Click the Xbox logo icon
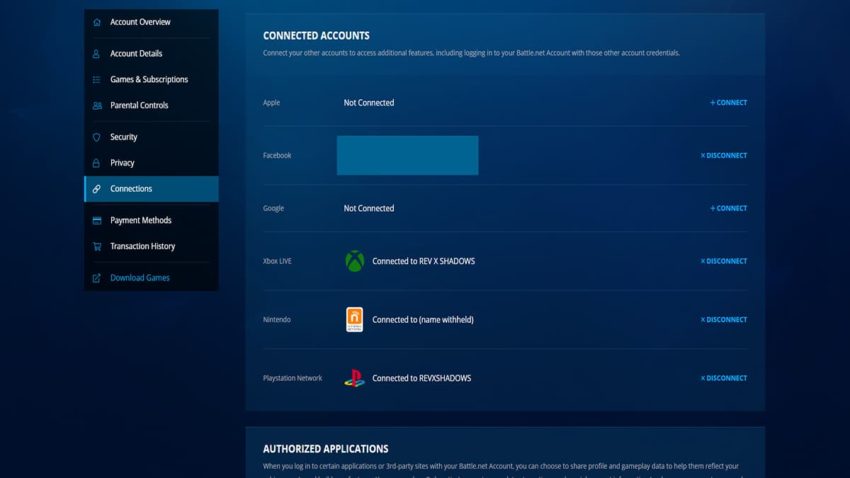The image size is (850, 478). (355, 261)
